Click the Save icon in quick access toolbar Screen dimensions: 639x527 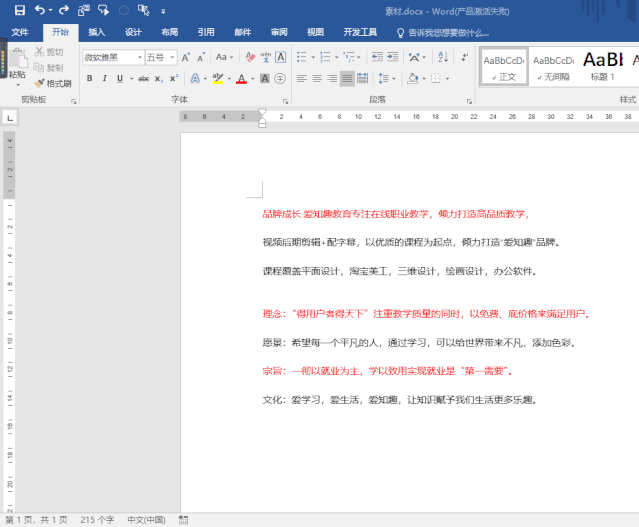point(18,10)
